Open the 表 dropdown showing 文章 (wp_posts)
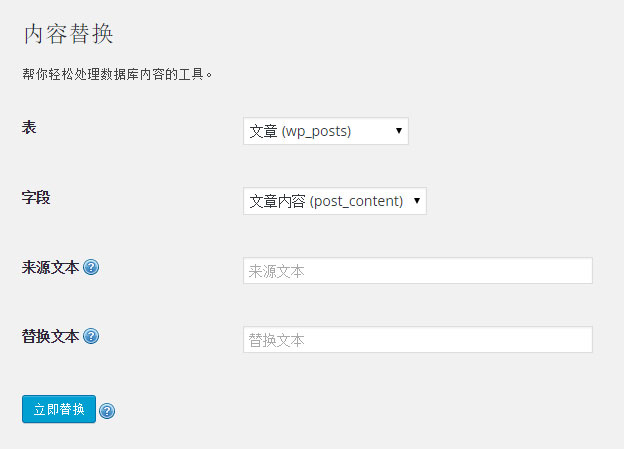Viewport: 624px width, 449px height. pyautogui.click(x=326, y=131)
